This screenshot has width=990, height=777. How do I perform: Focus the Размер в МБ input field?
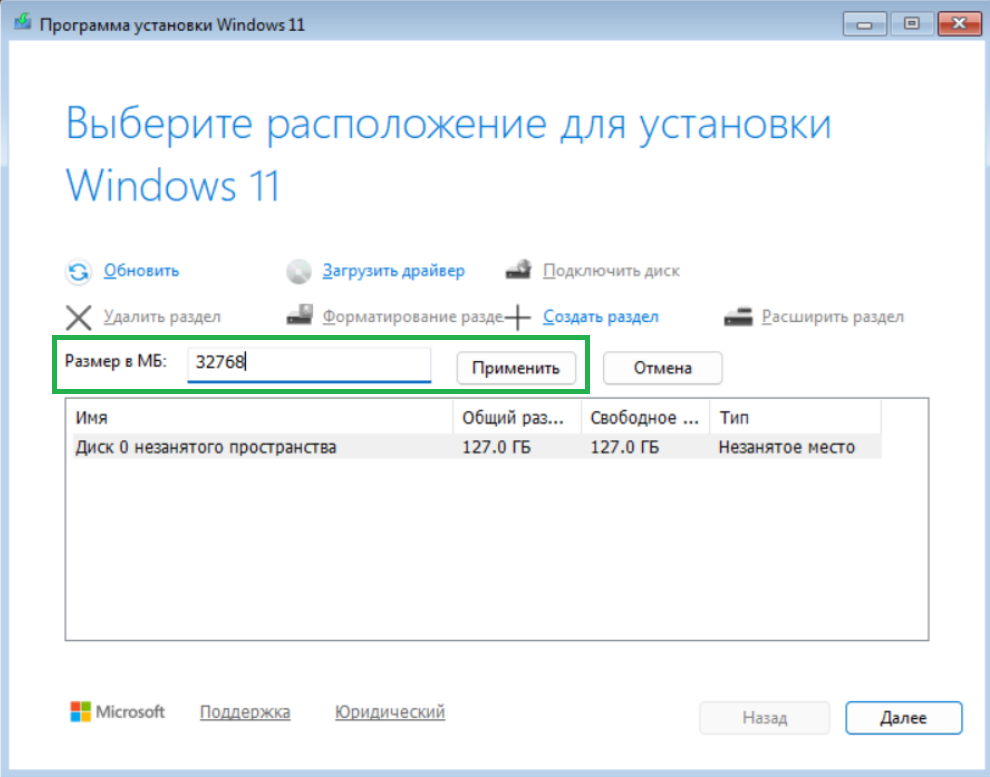click(x=309, y=364)
